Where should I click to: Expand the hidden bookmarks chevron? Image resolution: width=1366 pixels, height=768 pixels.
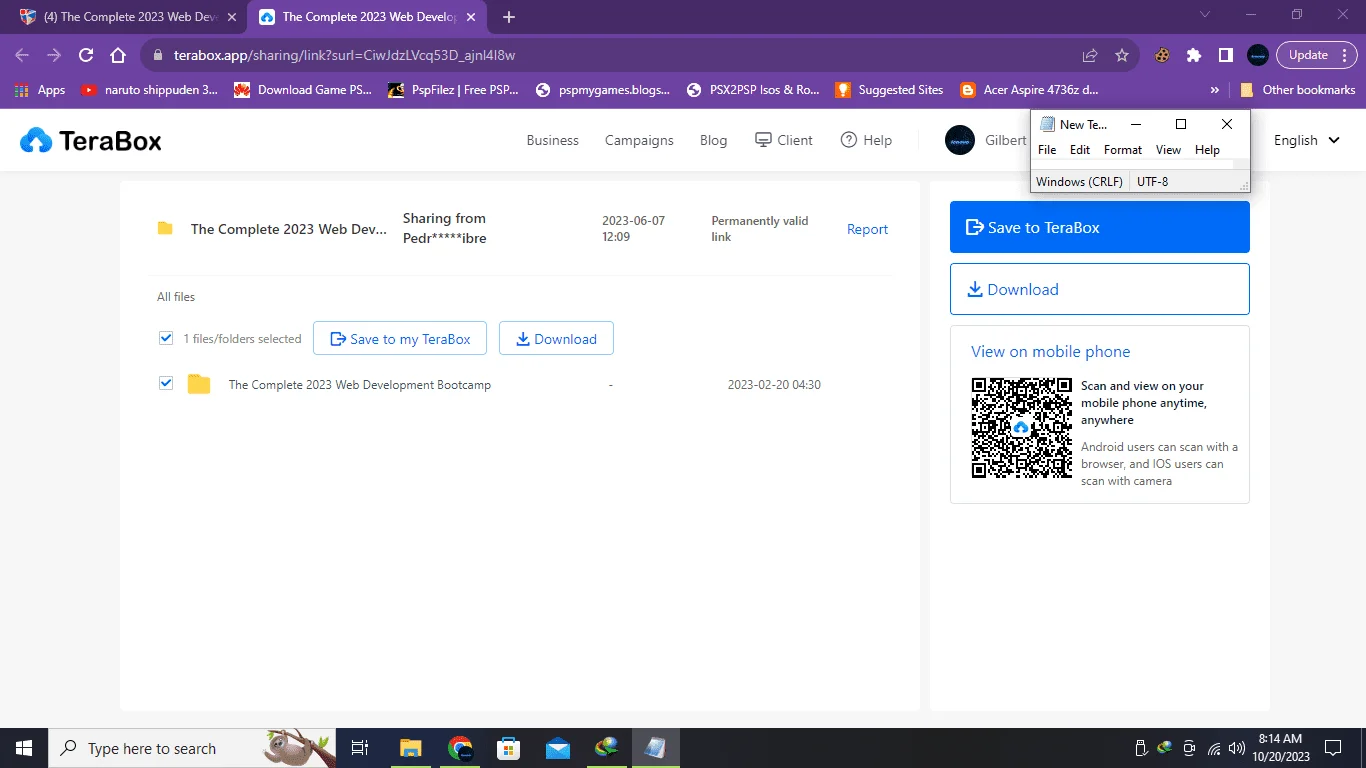pos(1215,90)
